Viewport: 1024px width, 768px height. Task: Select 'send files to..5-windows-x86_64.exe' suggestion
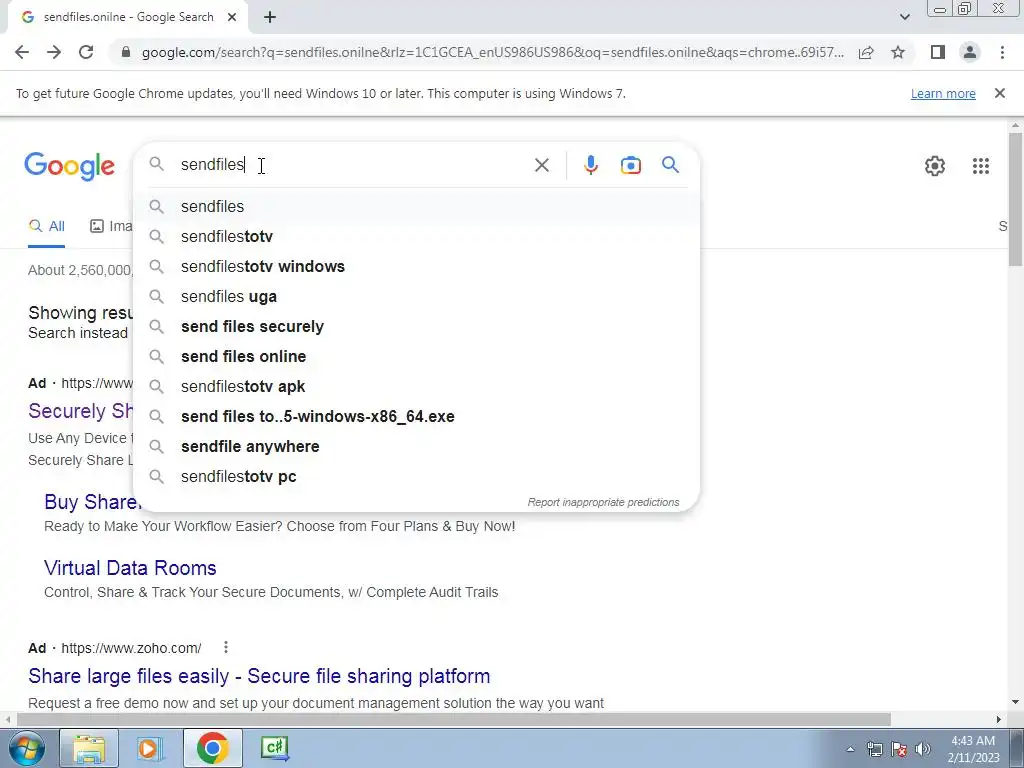coord(416,417)
